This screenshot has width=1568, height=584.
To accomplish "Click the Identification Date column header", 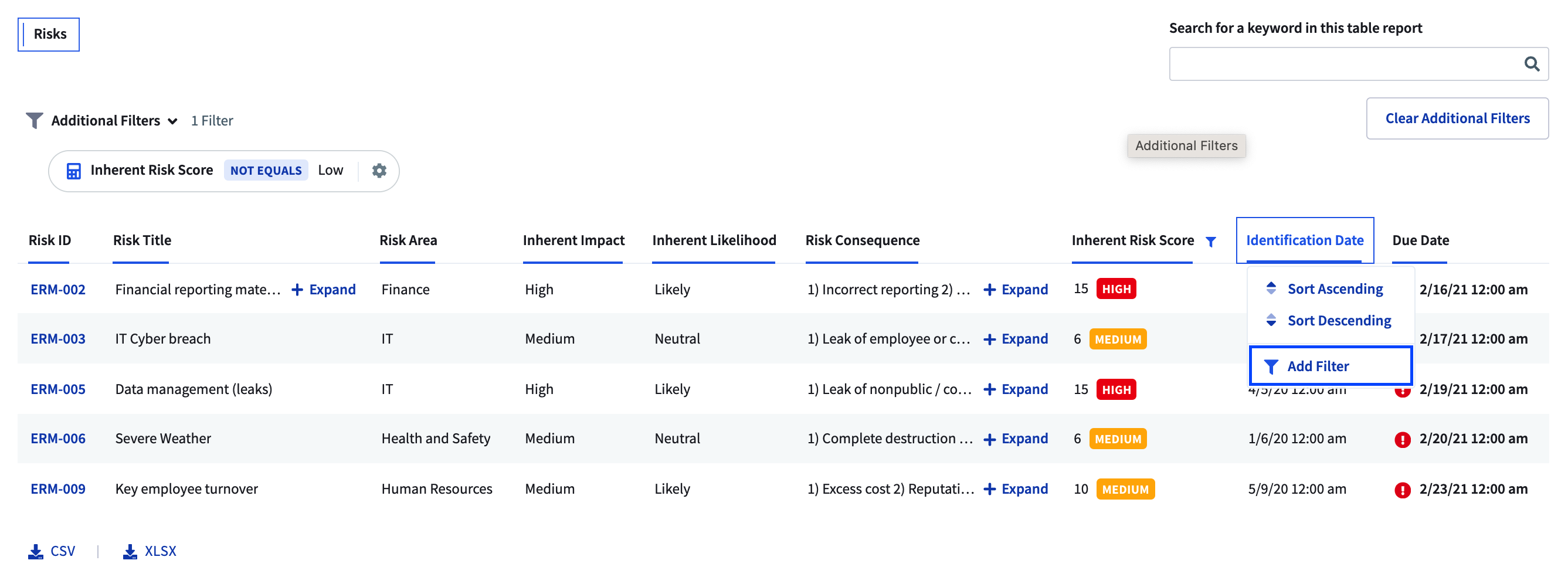I will click(x=1304, y=240).
